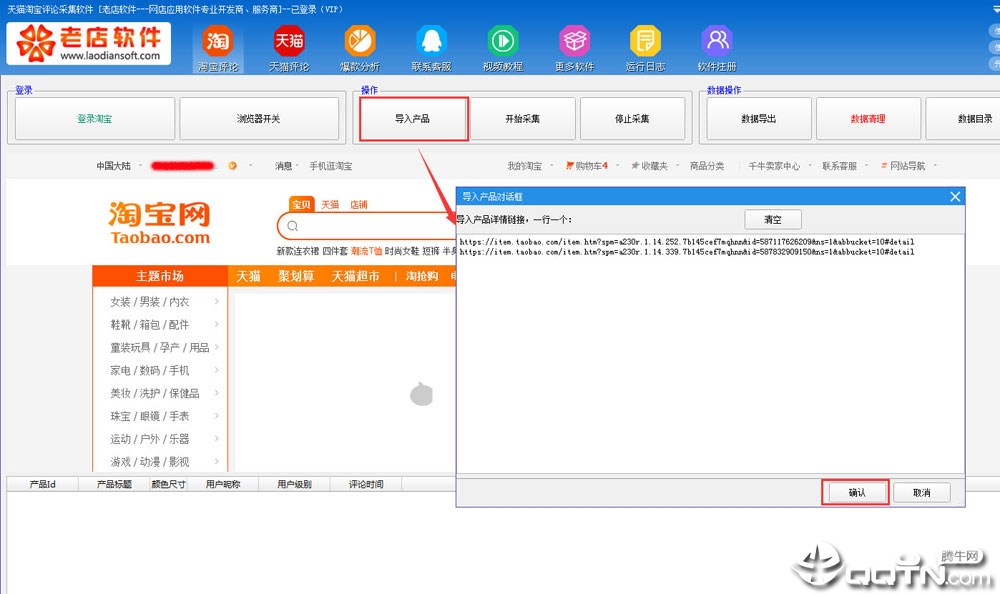Open the 天猫 nav item in orange bar

[249, 276]
